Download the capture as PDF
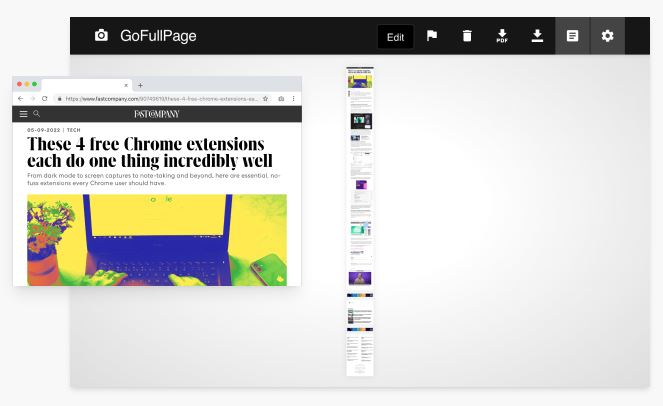The height and width of the screenshot is (406, 663). click(x=502, y=36)
